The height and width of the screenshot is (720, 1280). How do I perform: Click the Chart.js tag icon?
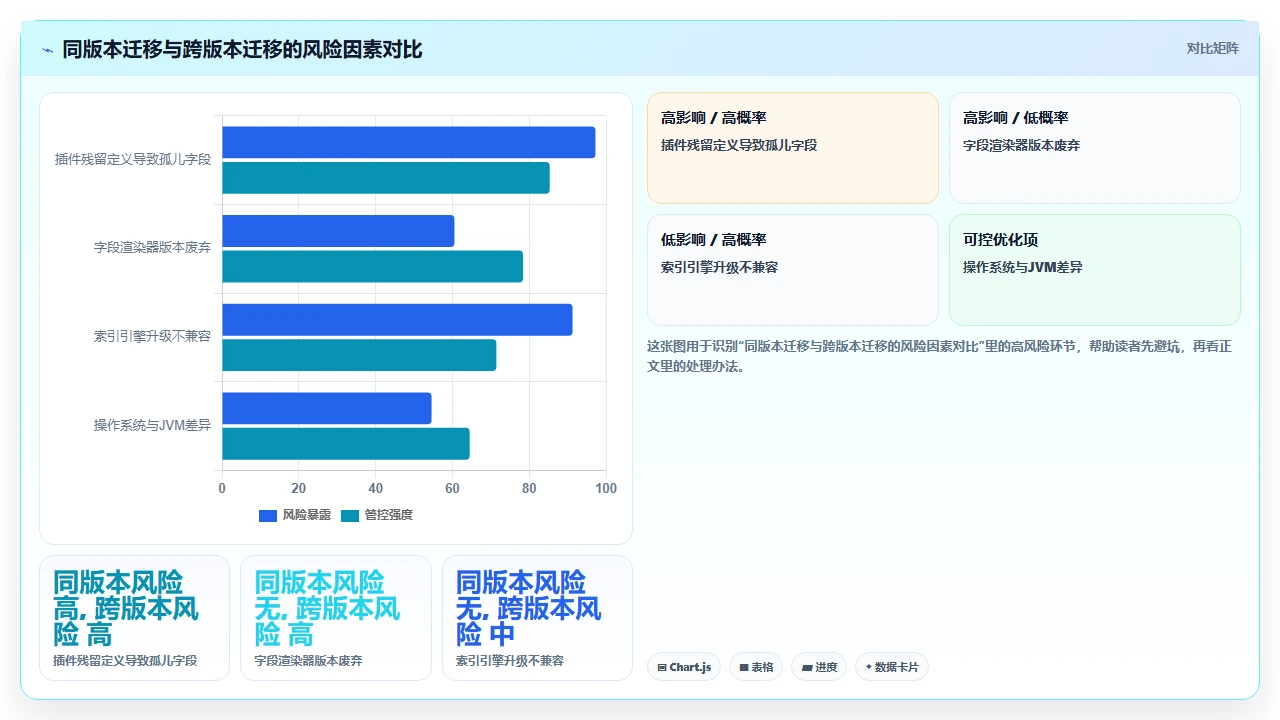point(662,667)
